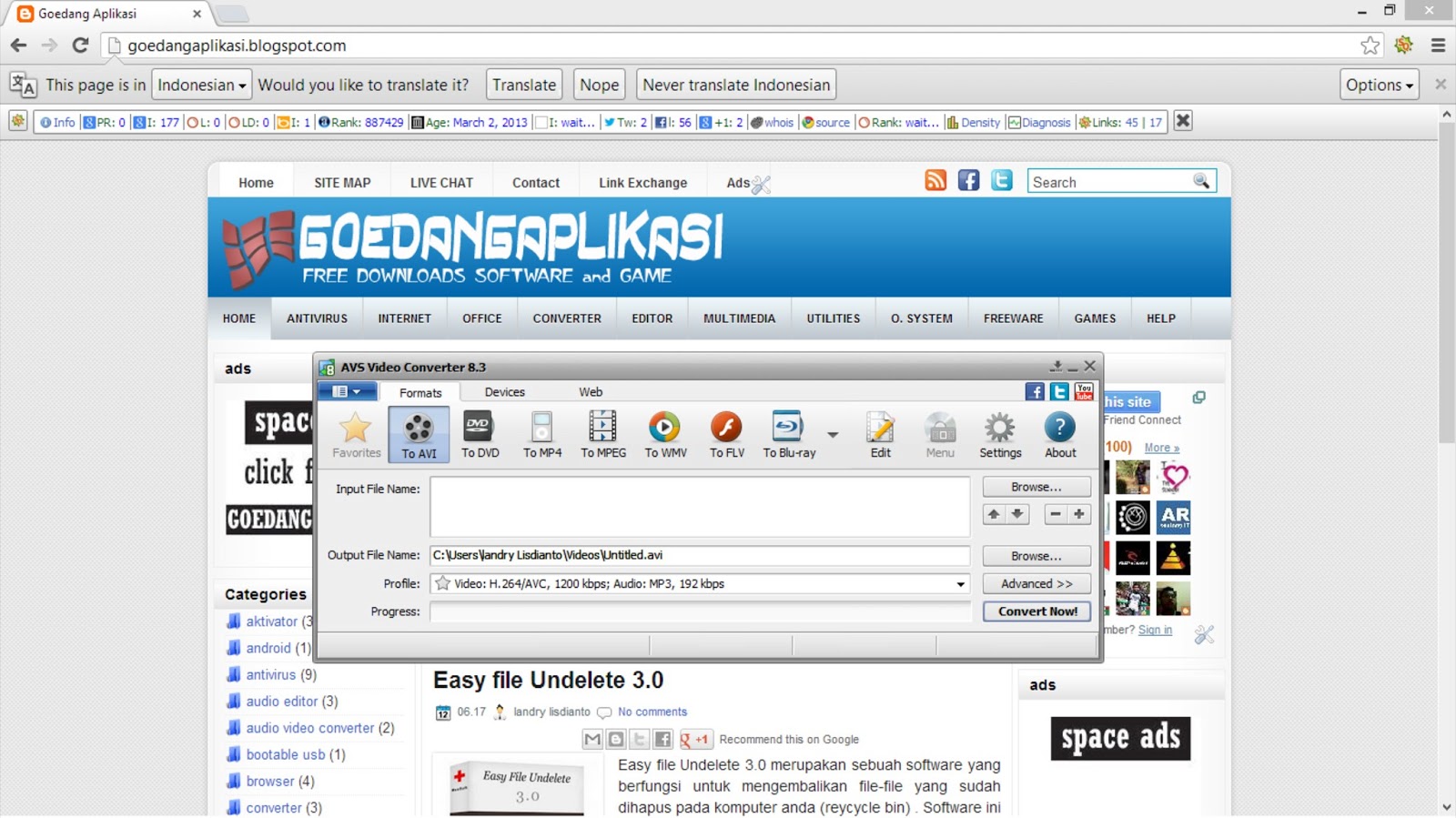The width and height of the screenshot is (1456, 818).
Task: Close the SEO toolbar with the X icon
Action: (1182, 121)
